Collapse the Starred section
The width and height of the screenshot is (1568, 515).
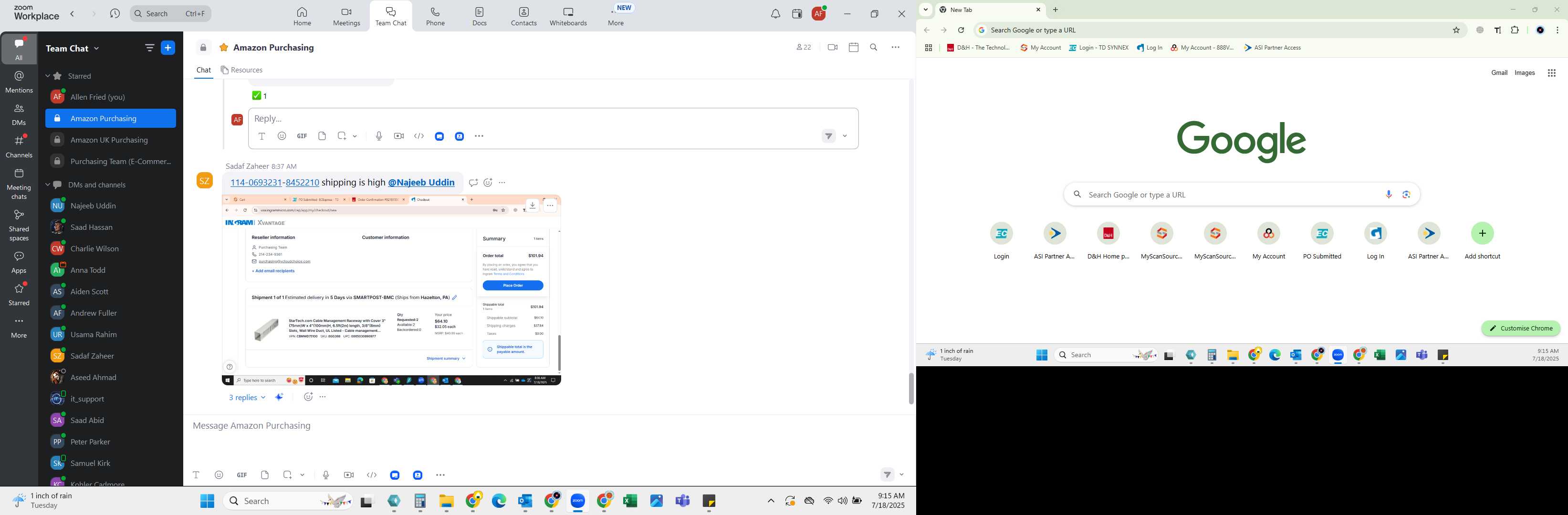tap(47, 76)
